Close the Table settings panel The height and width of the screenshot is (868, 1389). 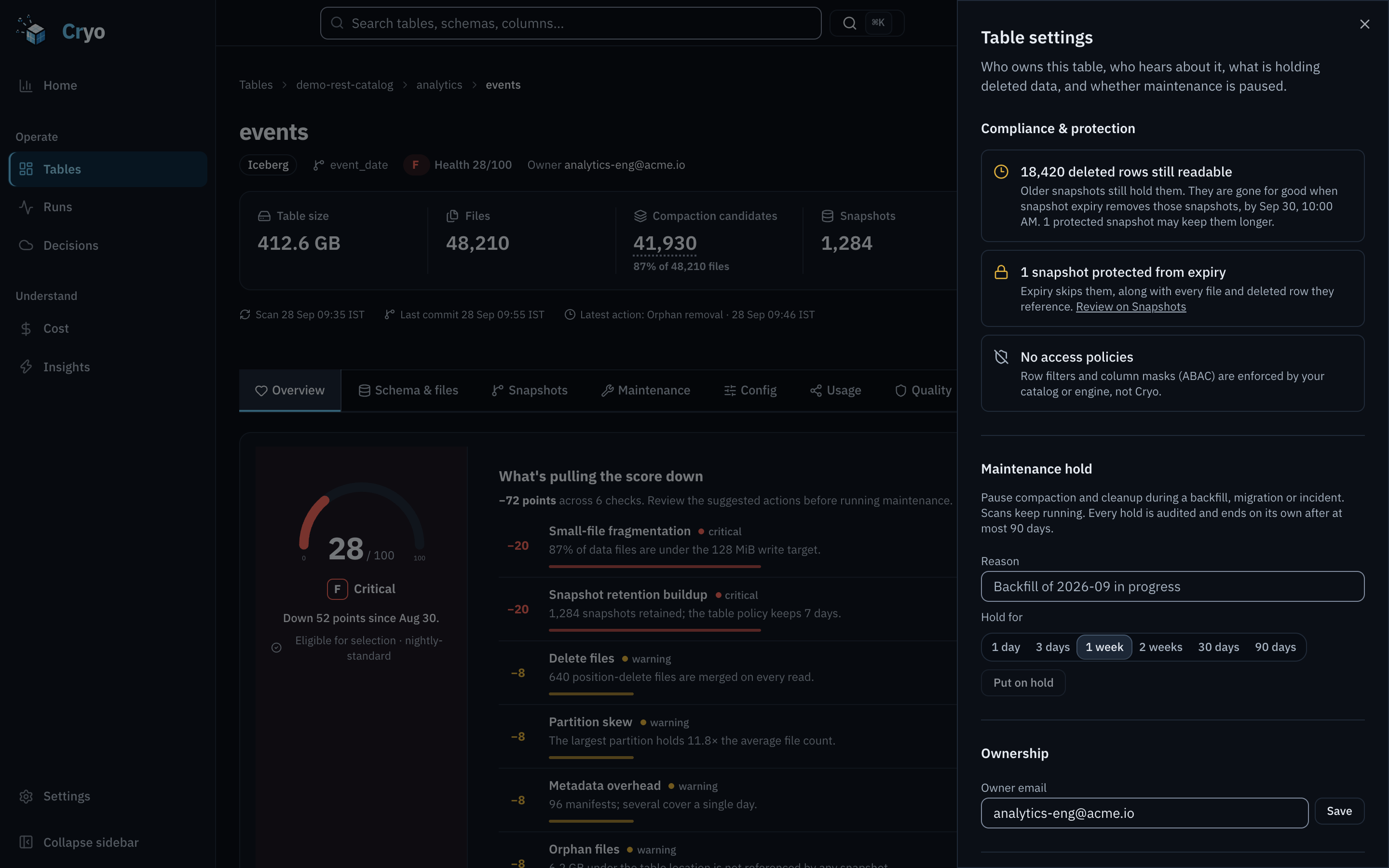click(1364, 24)
